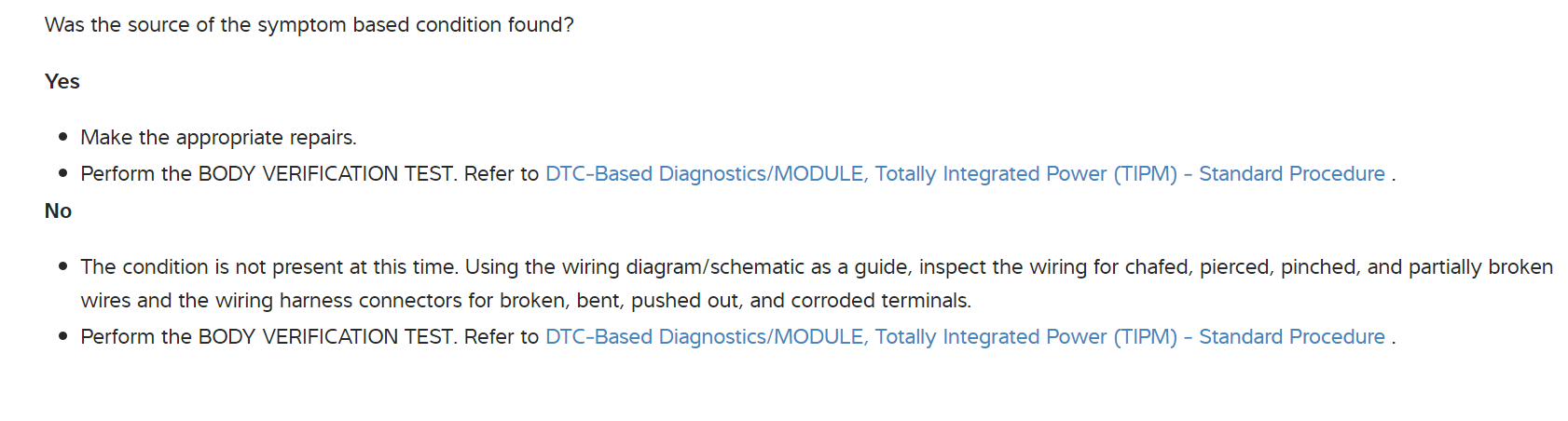Click 'The condition is not present' sentence

click(270, 267)
